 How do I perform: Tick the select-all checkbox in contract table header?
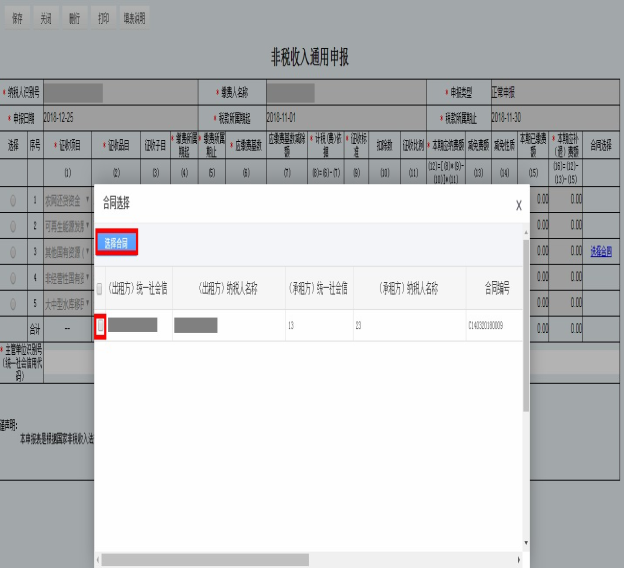(99, 288)
